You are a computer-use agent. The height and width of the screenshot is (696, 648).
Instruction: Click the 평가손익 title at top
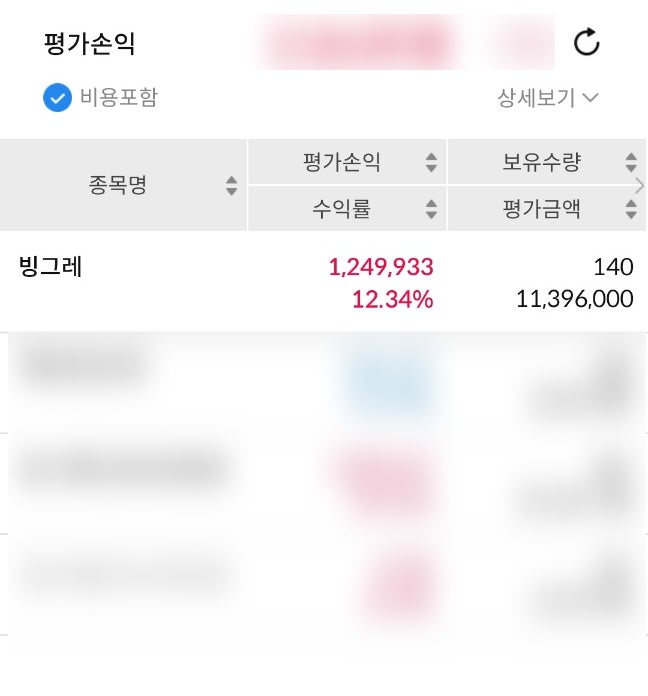89,44
